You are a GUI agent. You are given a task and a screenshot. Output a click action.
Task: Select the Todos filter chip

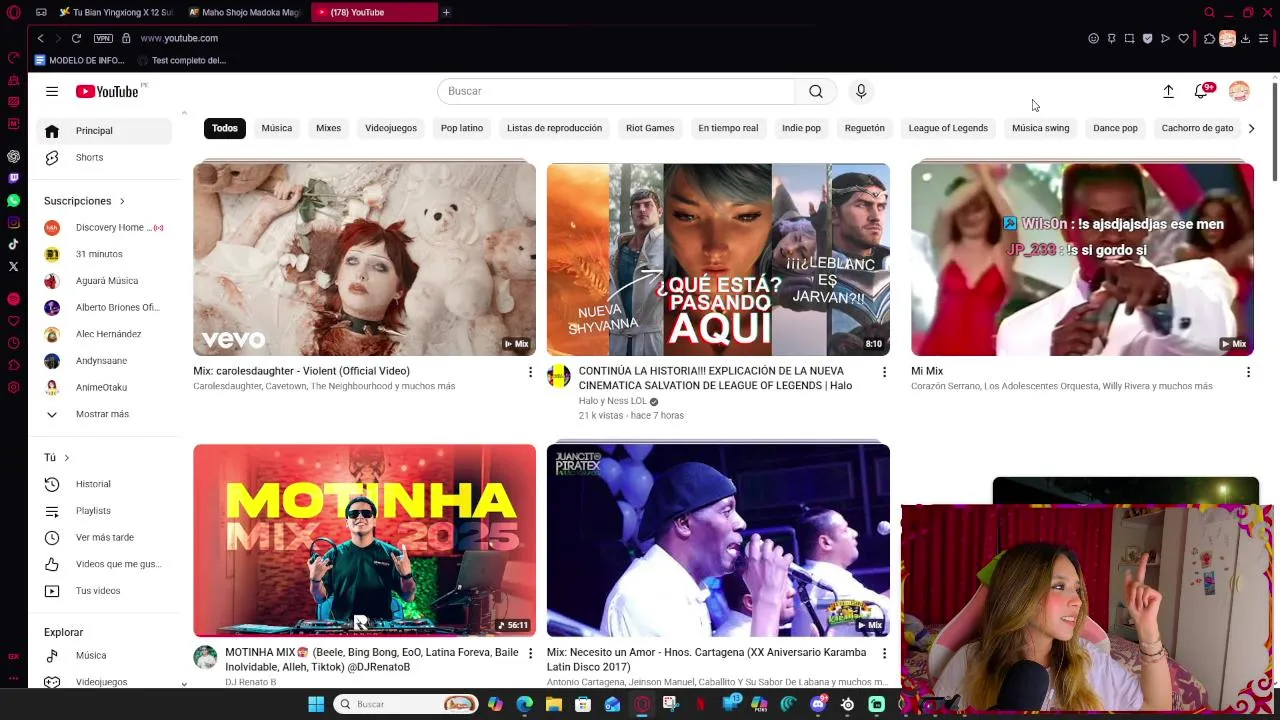click(225, 128)
